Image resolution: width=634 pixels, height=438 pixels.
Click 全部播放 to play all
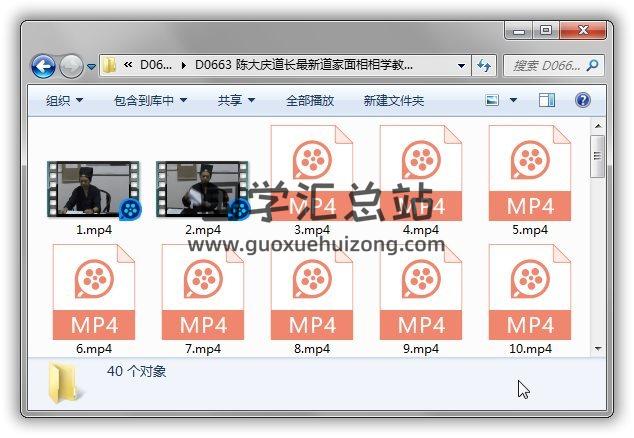310,100
